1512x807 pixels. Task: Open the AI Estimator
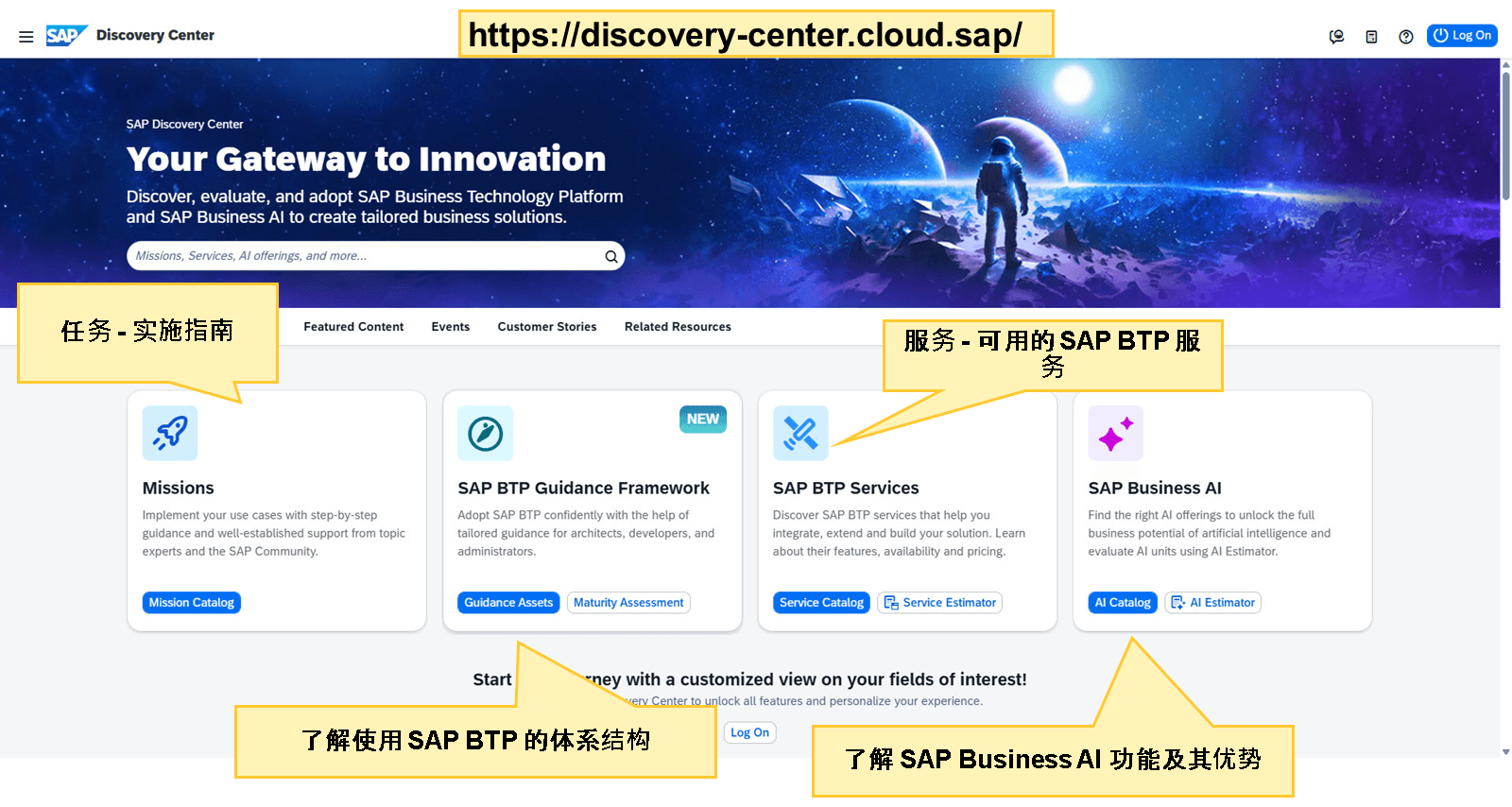point(1213,603)
